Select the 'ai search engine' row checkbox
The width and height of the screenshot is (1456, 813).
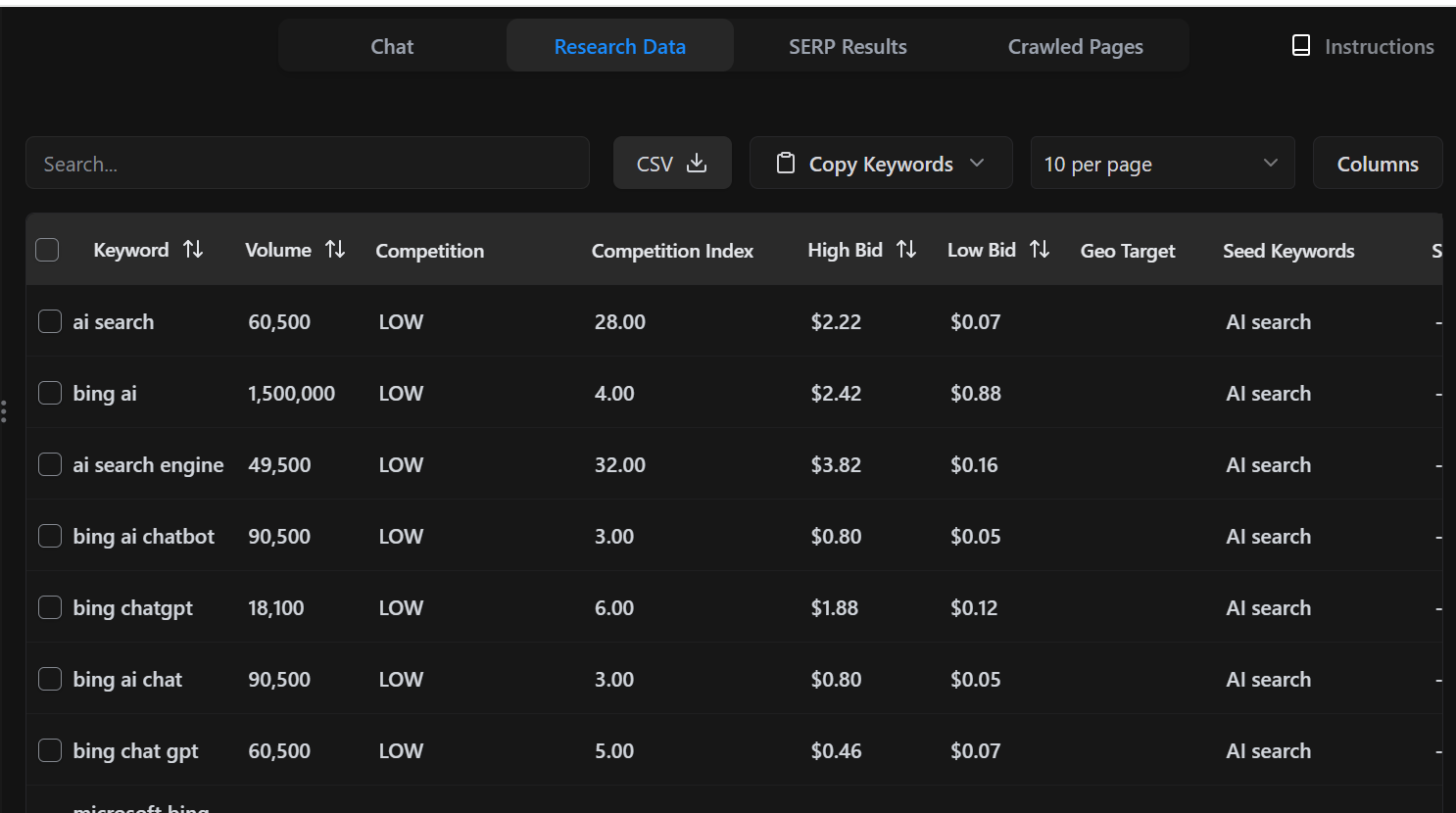click(50, 464)
